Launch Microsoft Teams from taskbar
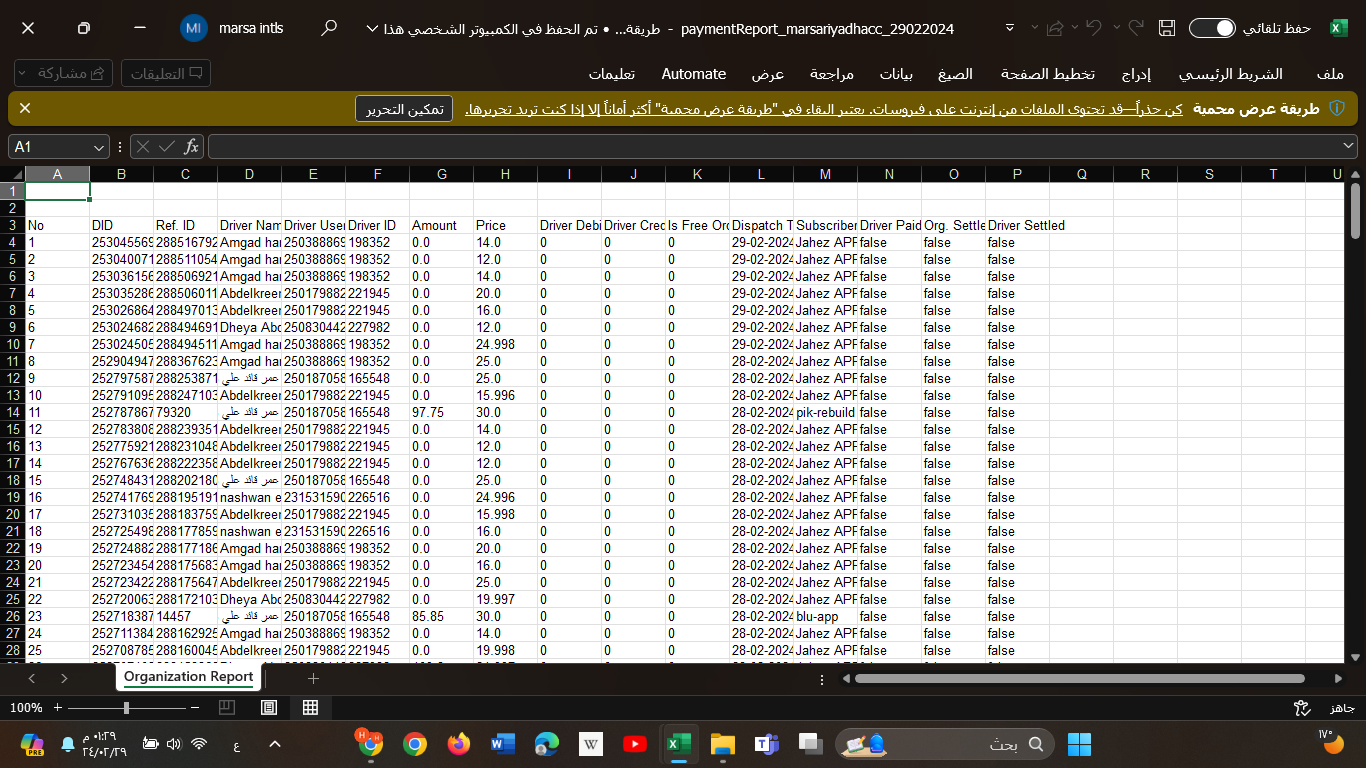This screenshot has height=768, width=1366. pyautogui.click(x=766, y=743)
